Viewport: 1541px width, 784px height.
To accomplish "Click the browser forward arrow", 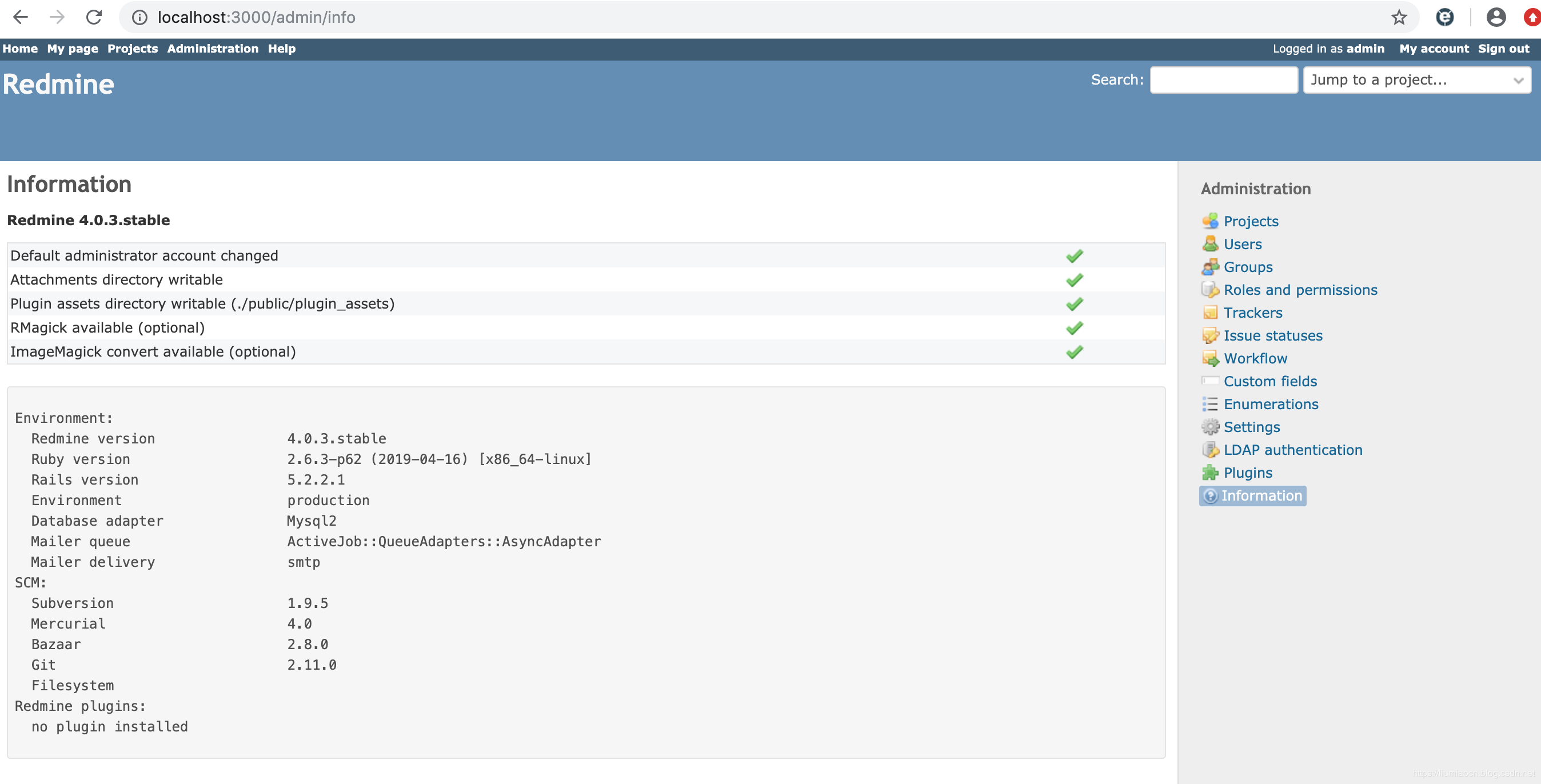I will [x=57, y=17].
